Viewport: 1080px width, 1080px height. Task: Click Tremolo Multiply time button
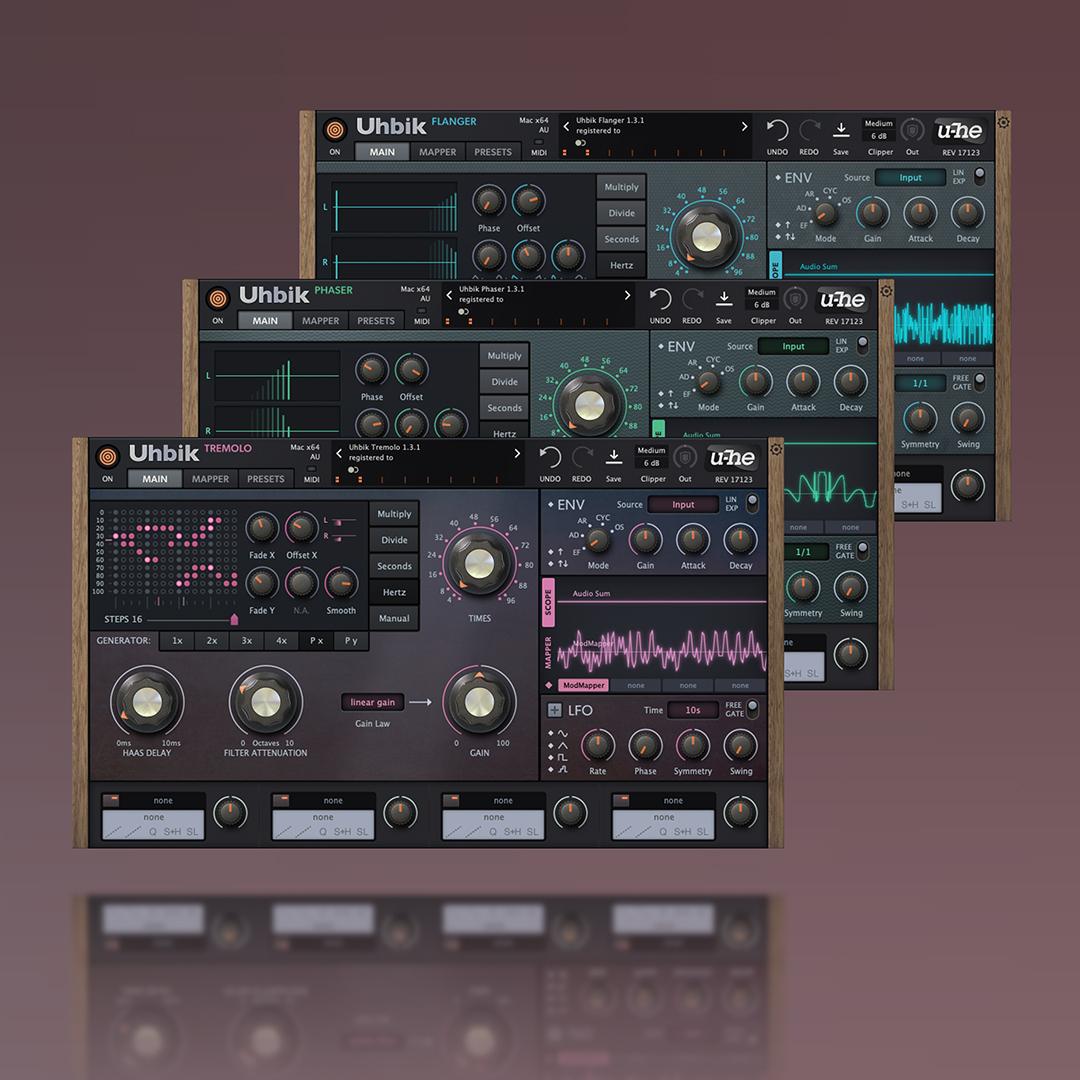[394, 514]
